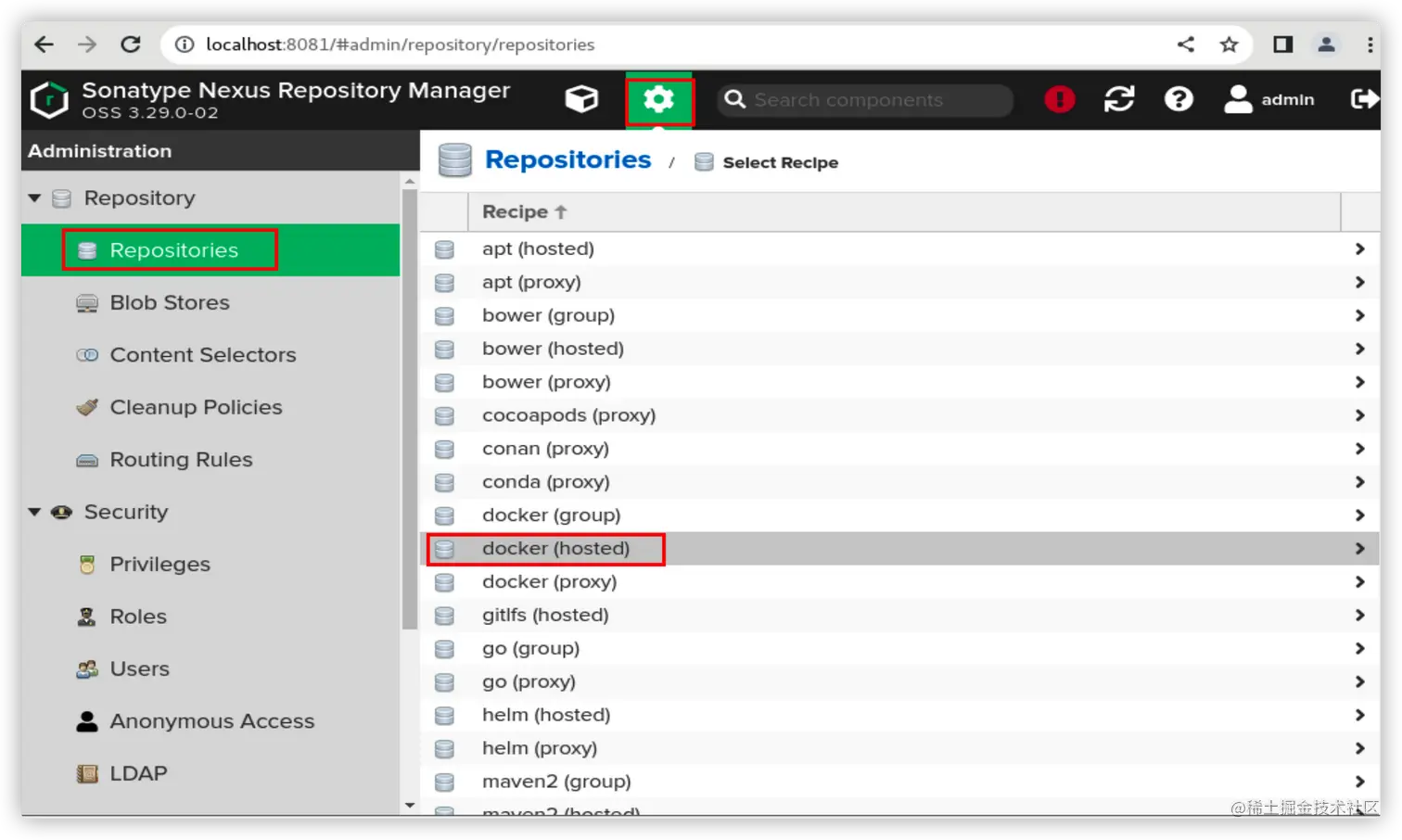Bookmark this page with star icon
Image resolution: width=1402 pixels, height=840 pixels.
point(1229,45)
